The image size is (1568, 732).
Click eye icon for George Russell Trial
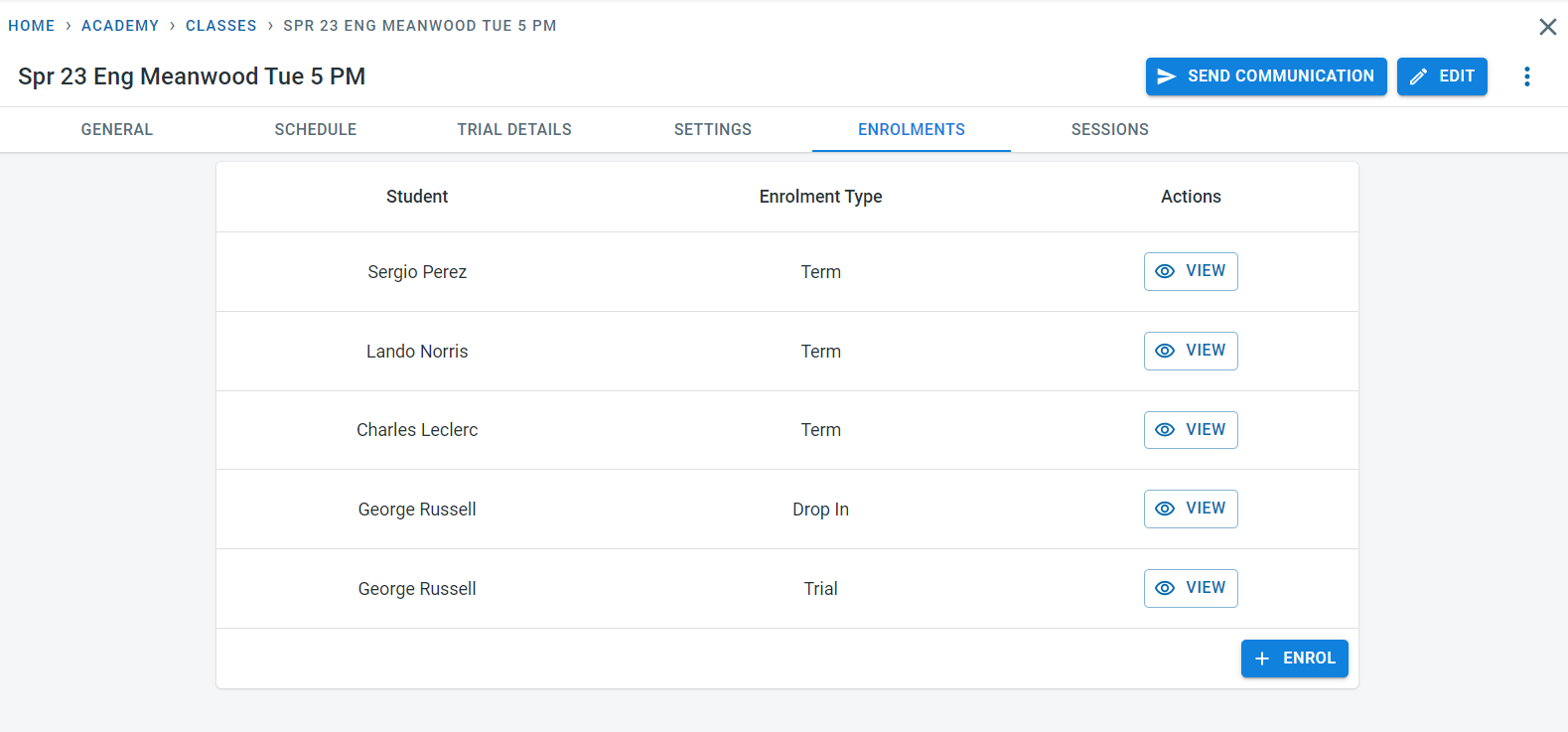(1165, 588)
